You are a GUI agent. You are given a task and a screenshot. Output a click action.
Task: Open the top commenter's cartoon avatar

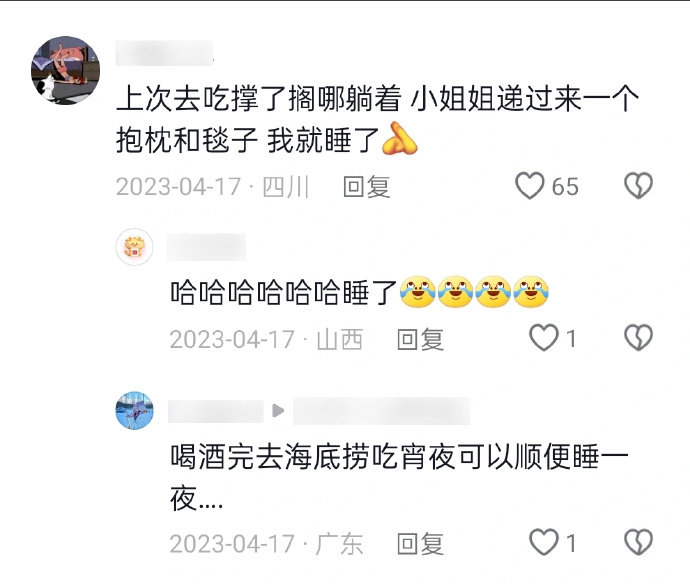66,70
